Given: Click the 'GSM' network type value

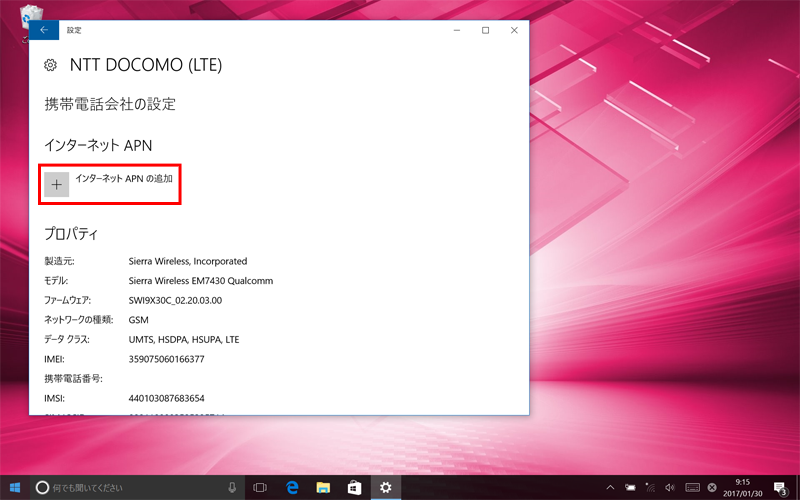Looking at the screenshot, I should pos(138,320).
